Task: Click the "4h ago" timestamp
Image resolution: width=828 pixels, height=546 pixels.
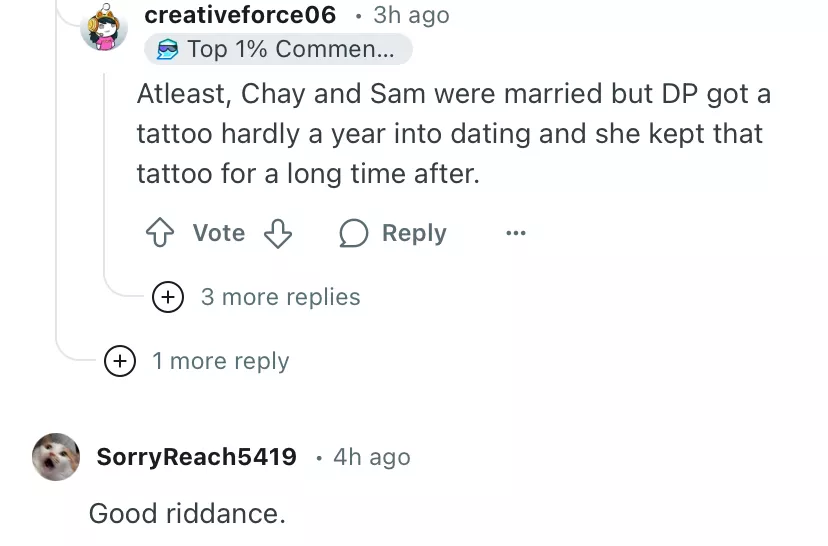Action: click(x=371, y=457)
